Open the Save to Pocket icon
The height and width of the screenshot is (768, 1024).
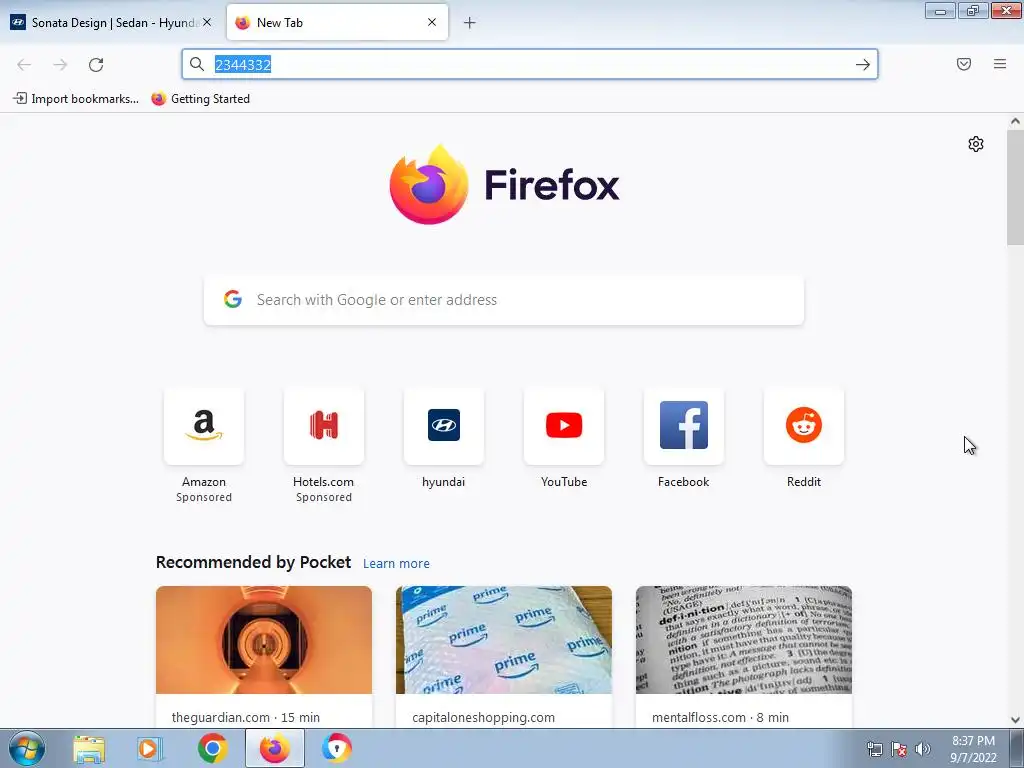coord(964,64)
